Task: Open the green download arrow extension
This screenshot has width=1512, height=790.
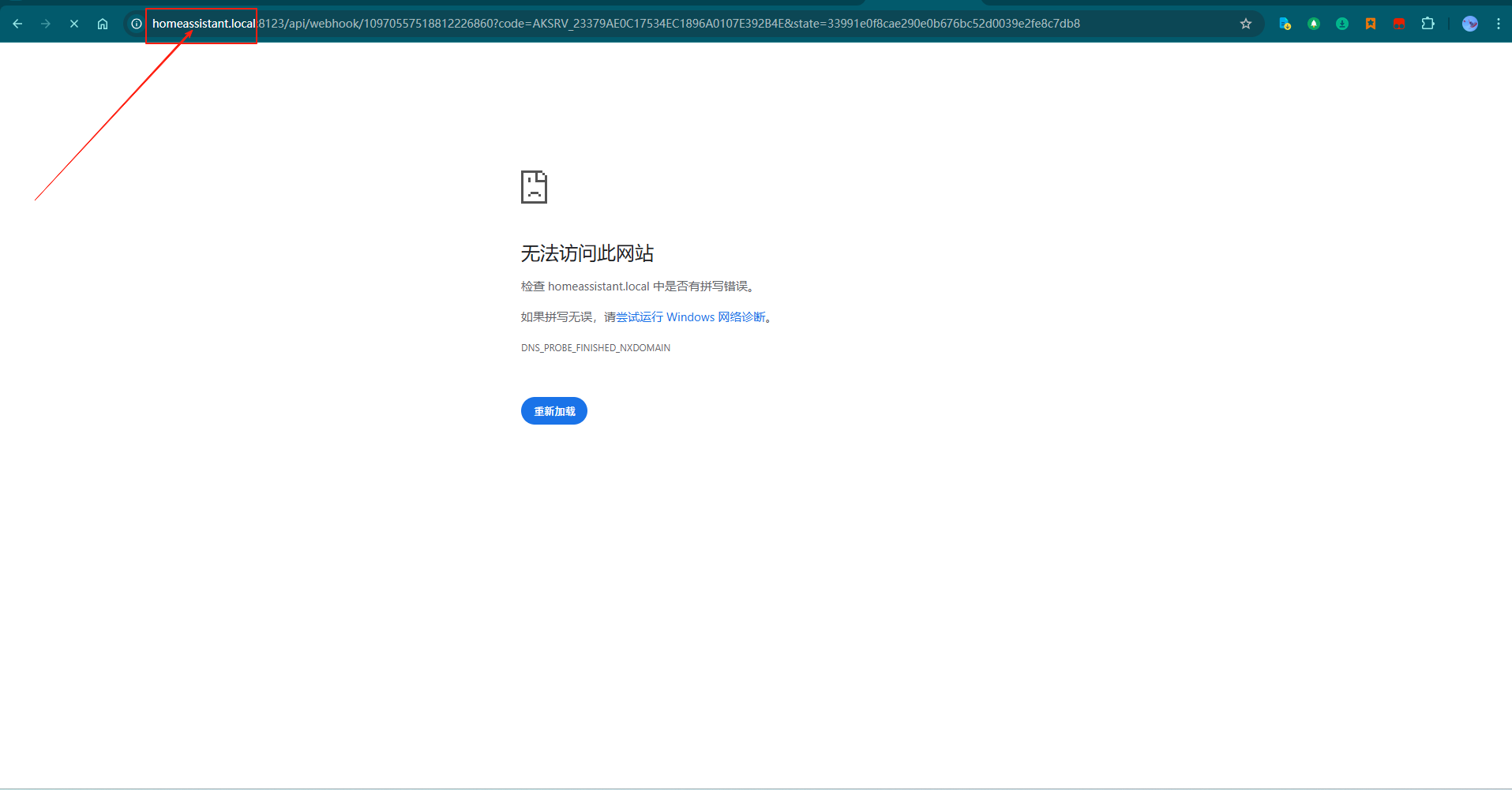Action: (1342, 24)
